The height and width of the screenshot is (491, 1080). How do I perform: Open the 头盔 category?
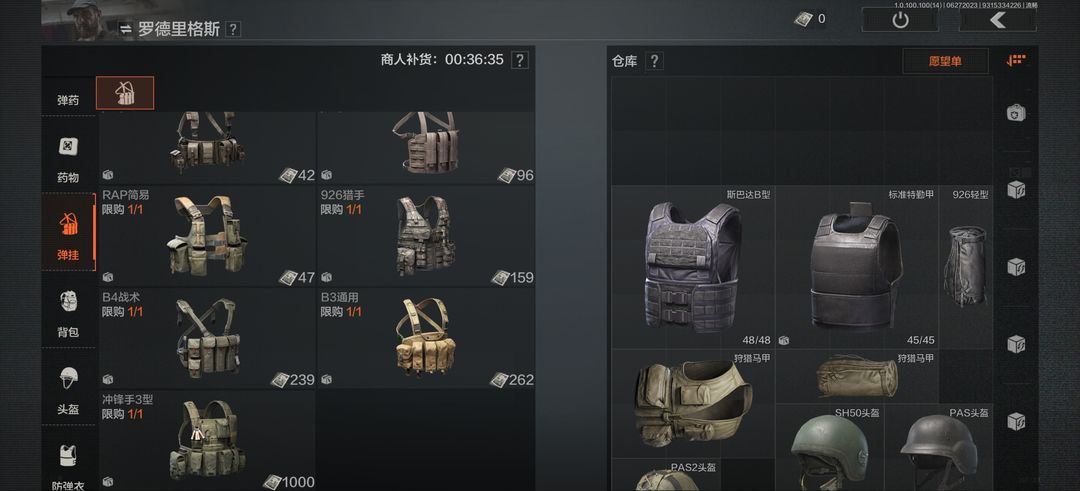tap(68, 390)
